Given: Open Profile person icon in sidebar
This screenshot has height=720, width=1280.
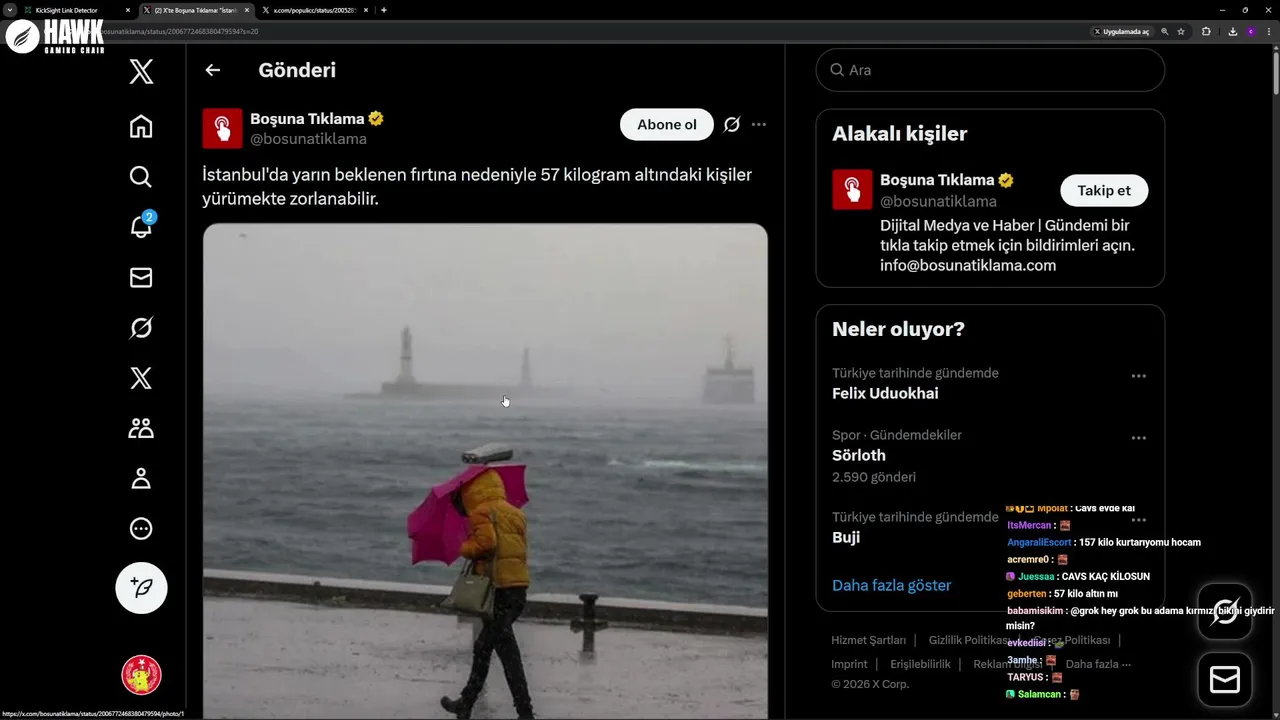Looking at the screenshot, I should coord(141,478).
